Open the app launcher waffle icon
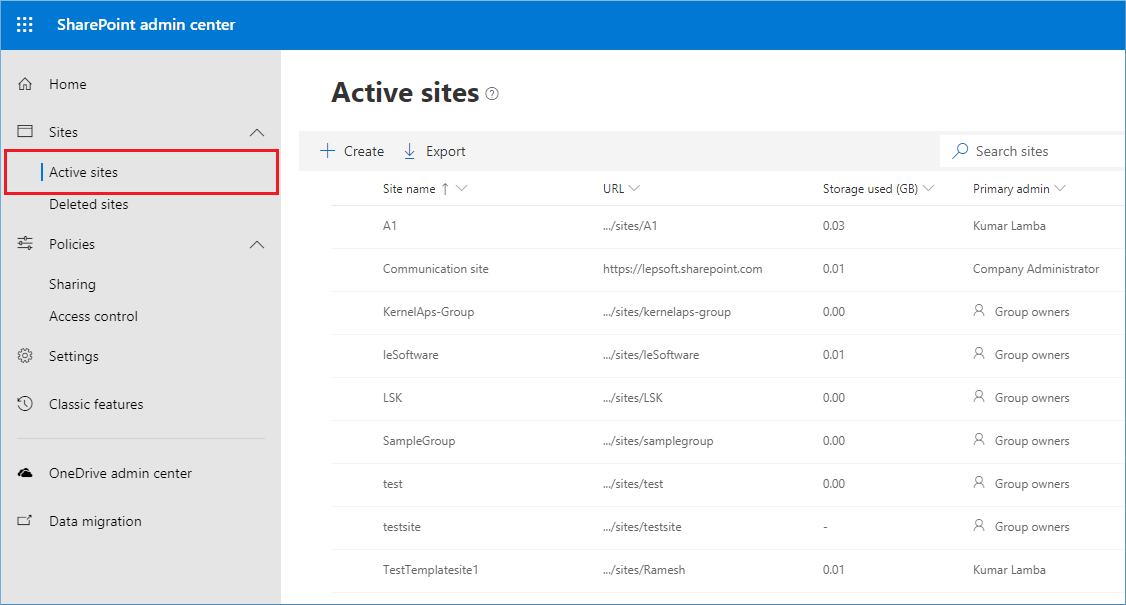 pos(24,24)
